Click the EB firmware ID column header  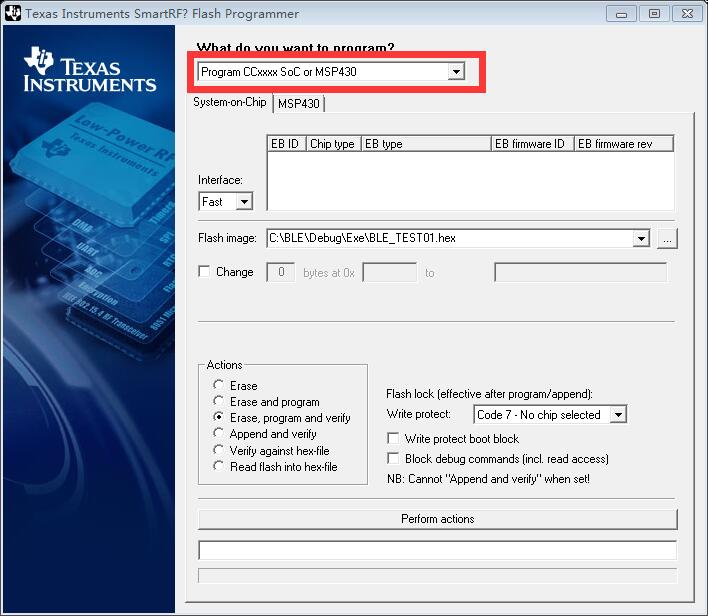click(533, 144)
